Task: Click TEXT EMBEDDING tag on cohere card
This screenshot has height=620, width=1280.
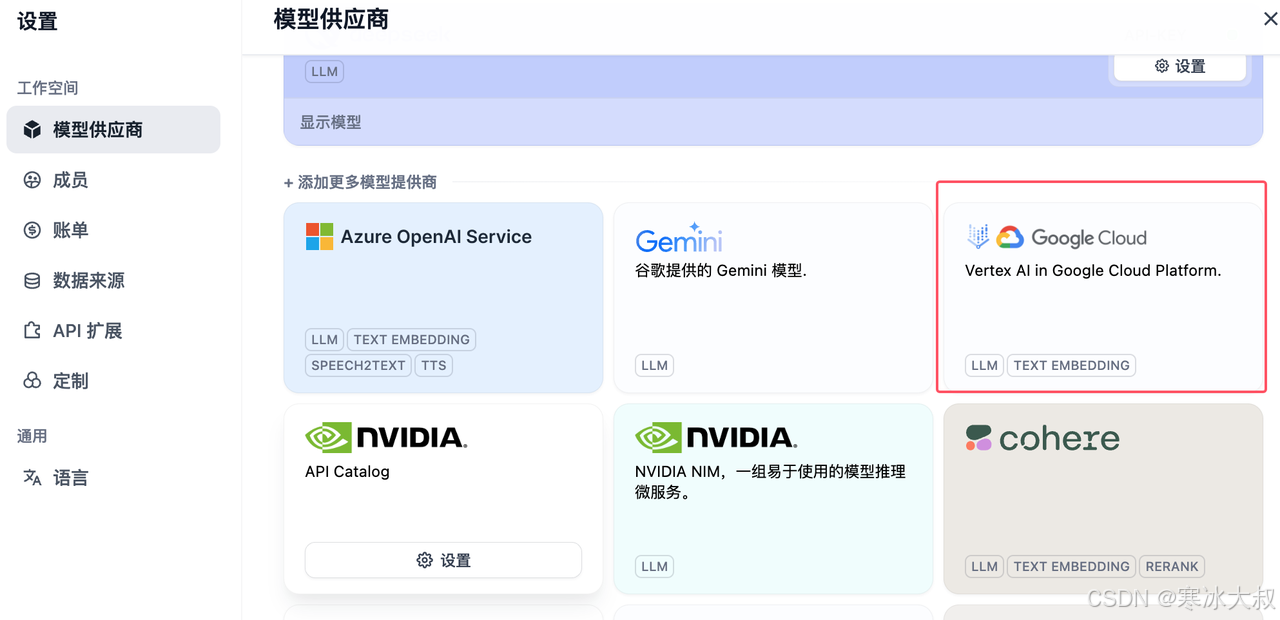Action: click(x=1072, y=566)
